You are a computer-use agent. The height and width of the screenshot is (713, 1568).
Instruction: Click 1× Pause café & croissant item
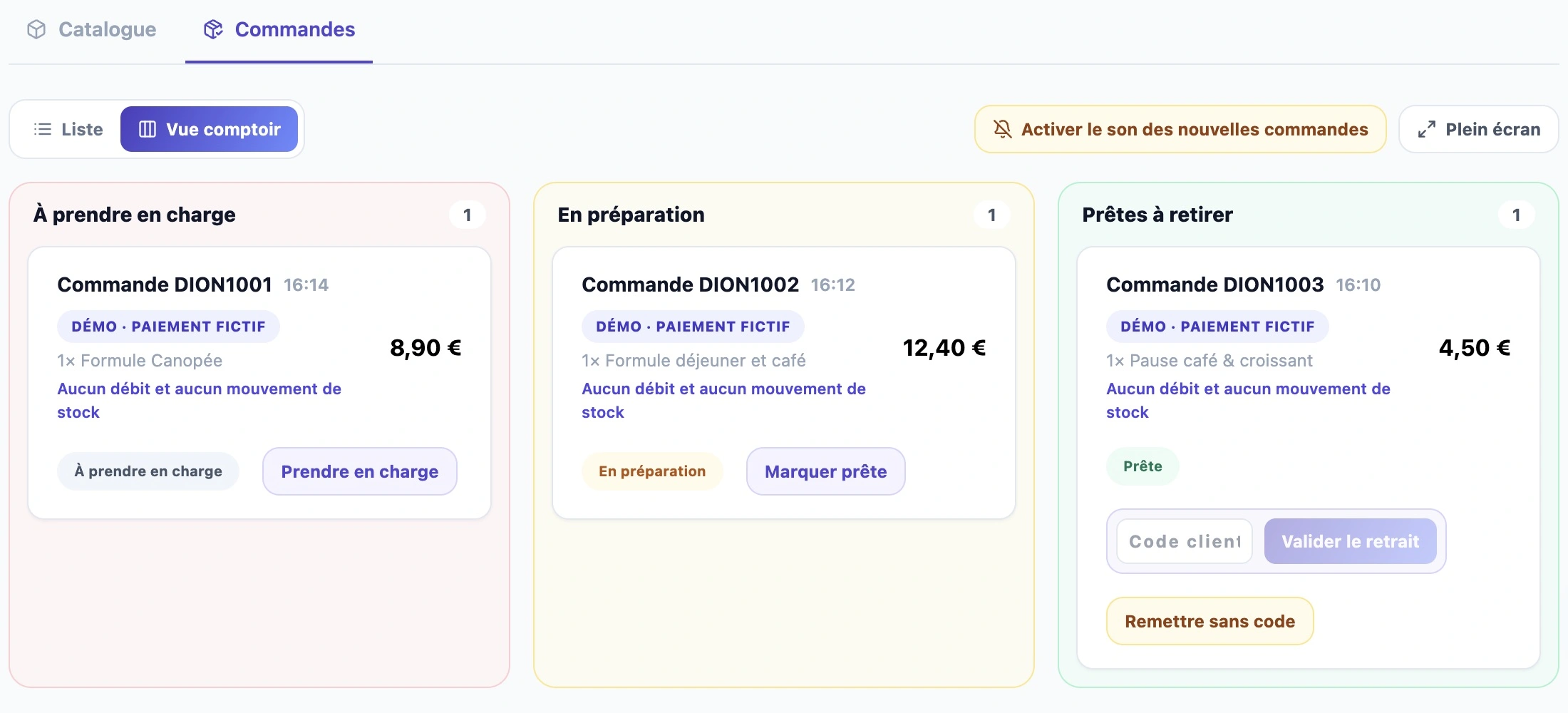(1209, 361)
